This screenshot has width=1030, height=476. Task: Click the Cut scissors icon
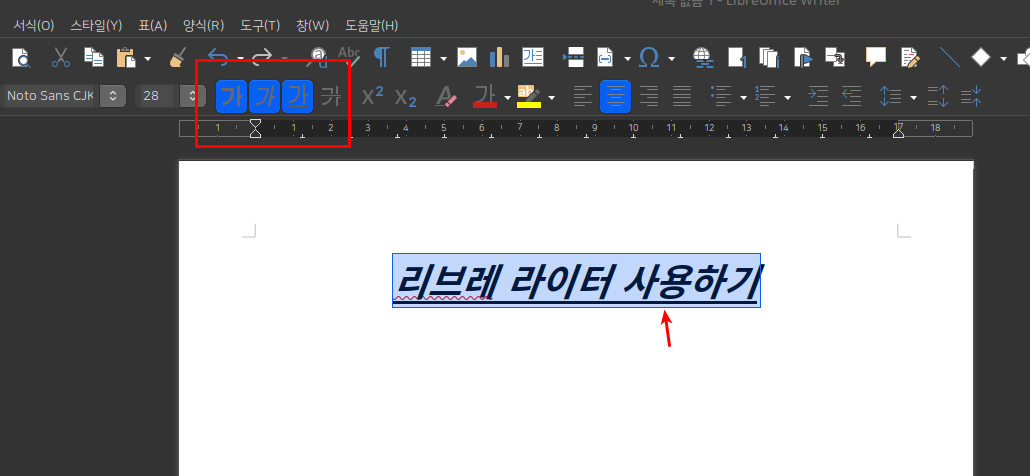(61, 57)
